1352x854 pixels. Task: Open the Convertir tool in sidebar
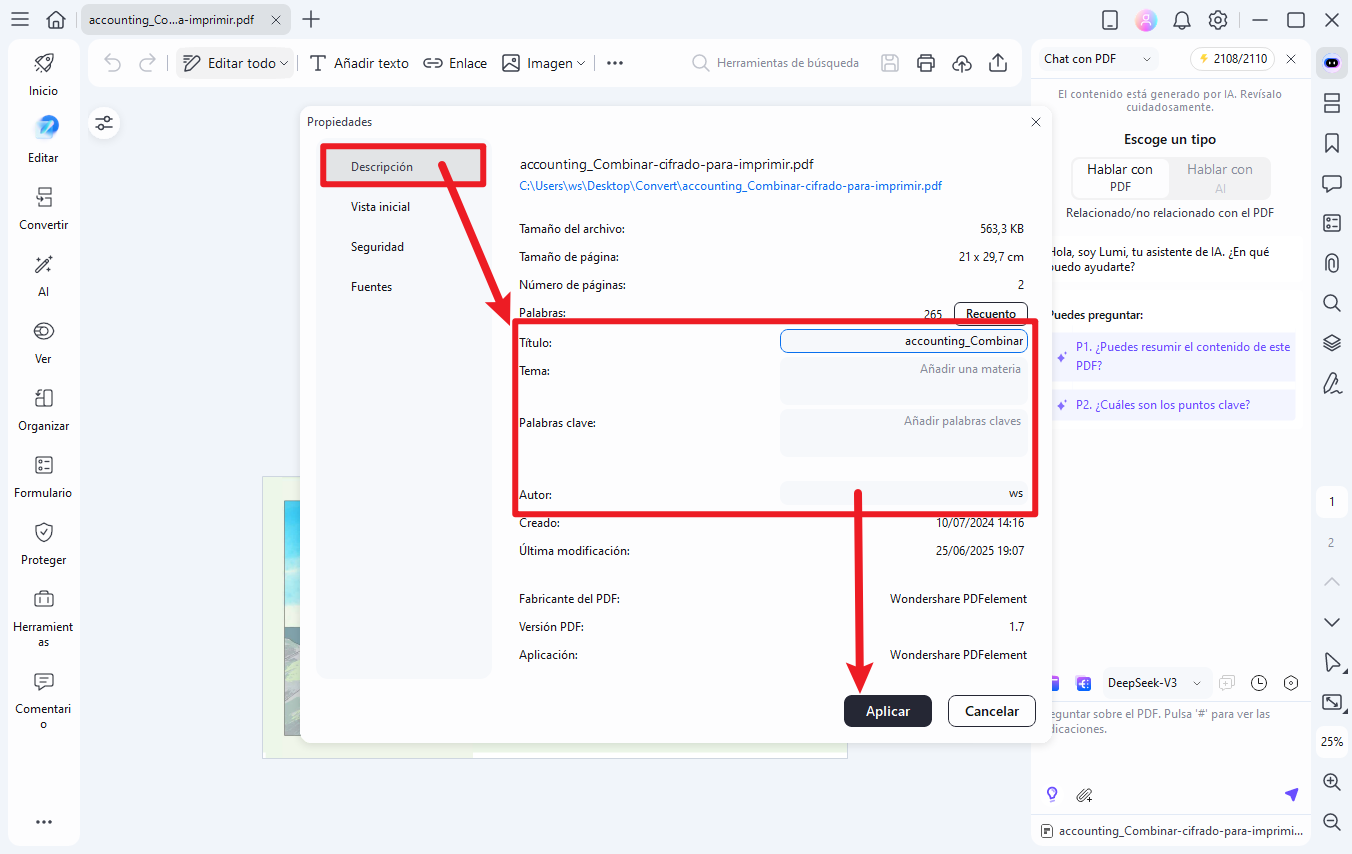(44, 208)
